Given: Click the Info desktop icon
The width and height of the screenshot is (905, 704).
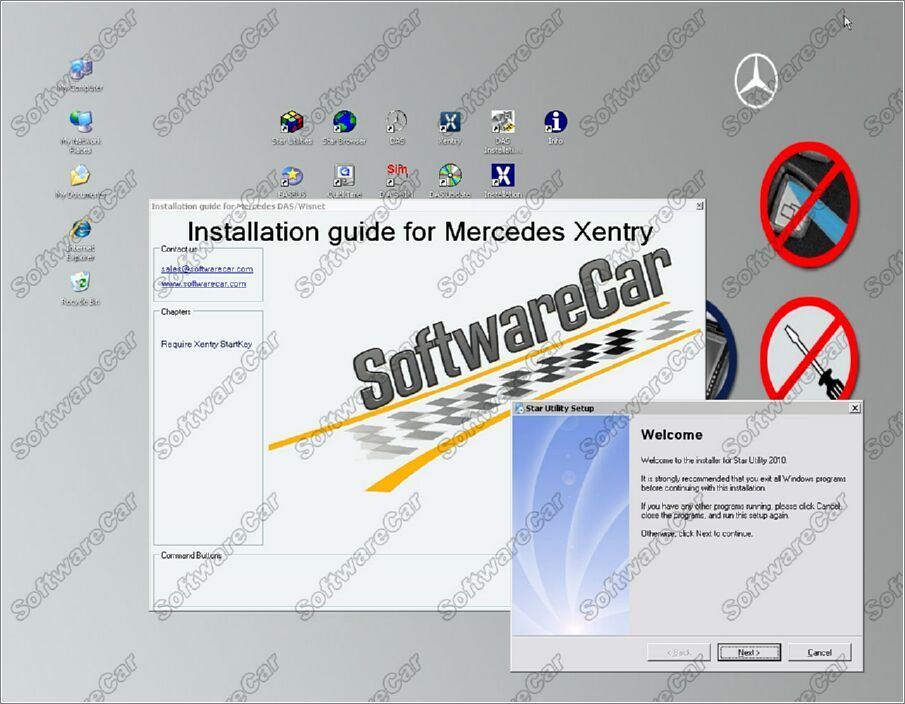Looking at the screenshot, I should click(x=555, y=124).
